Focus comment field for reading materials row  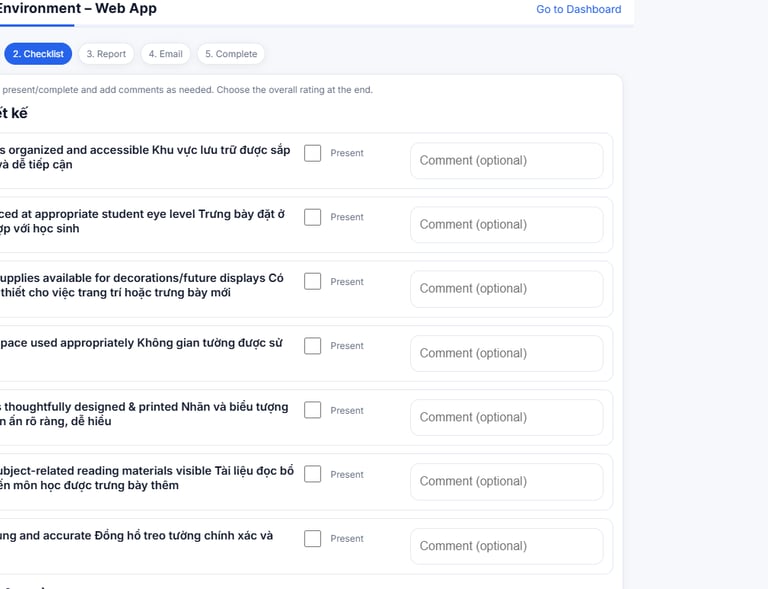pyautogui.click(x=506, y=482)
